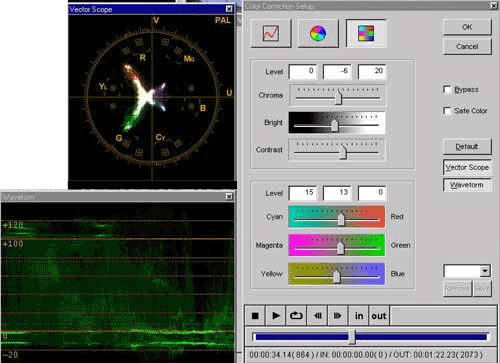Close the Vector Scope window
Screen dimensions: 500x363
point(229,9)
